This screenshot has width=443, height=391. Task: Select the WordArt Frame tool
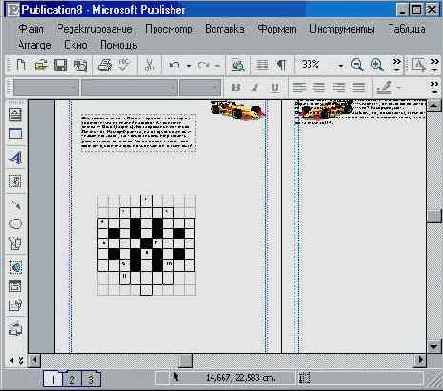[15, 157]
